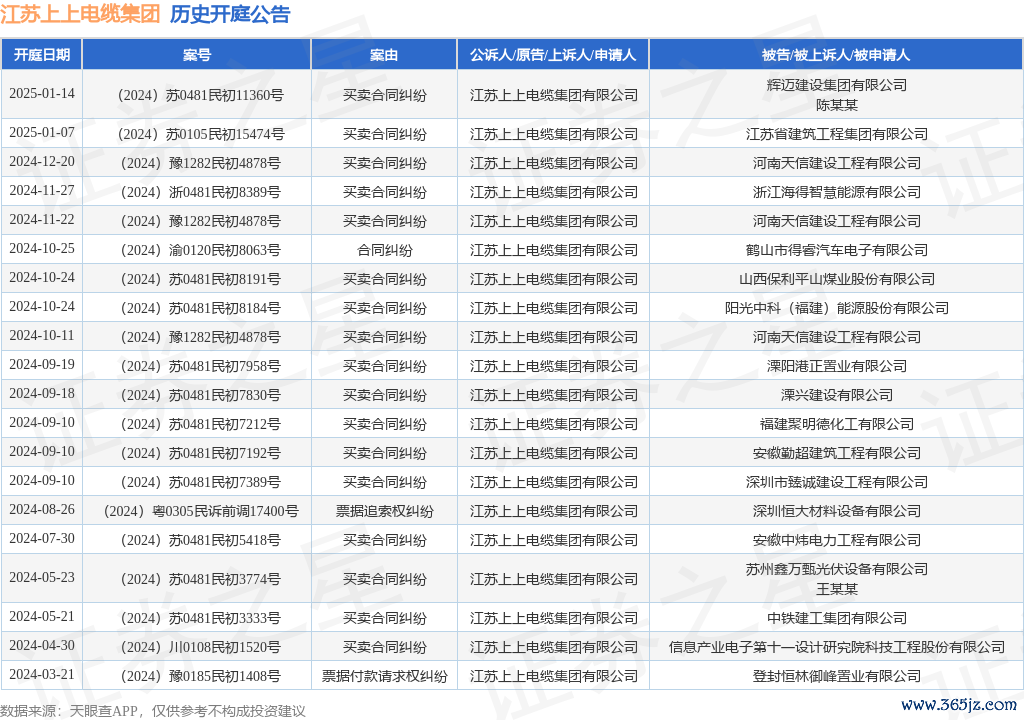
Task: Click case number 苏0105民初15474号
Action: [x=200, y=135]
